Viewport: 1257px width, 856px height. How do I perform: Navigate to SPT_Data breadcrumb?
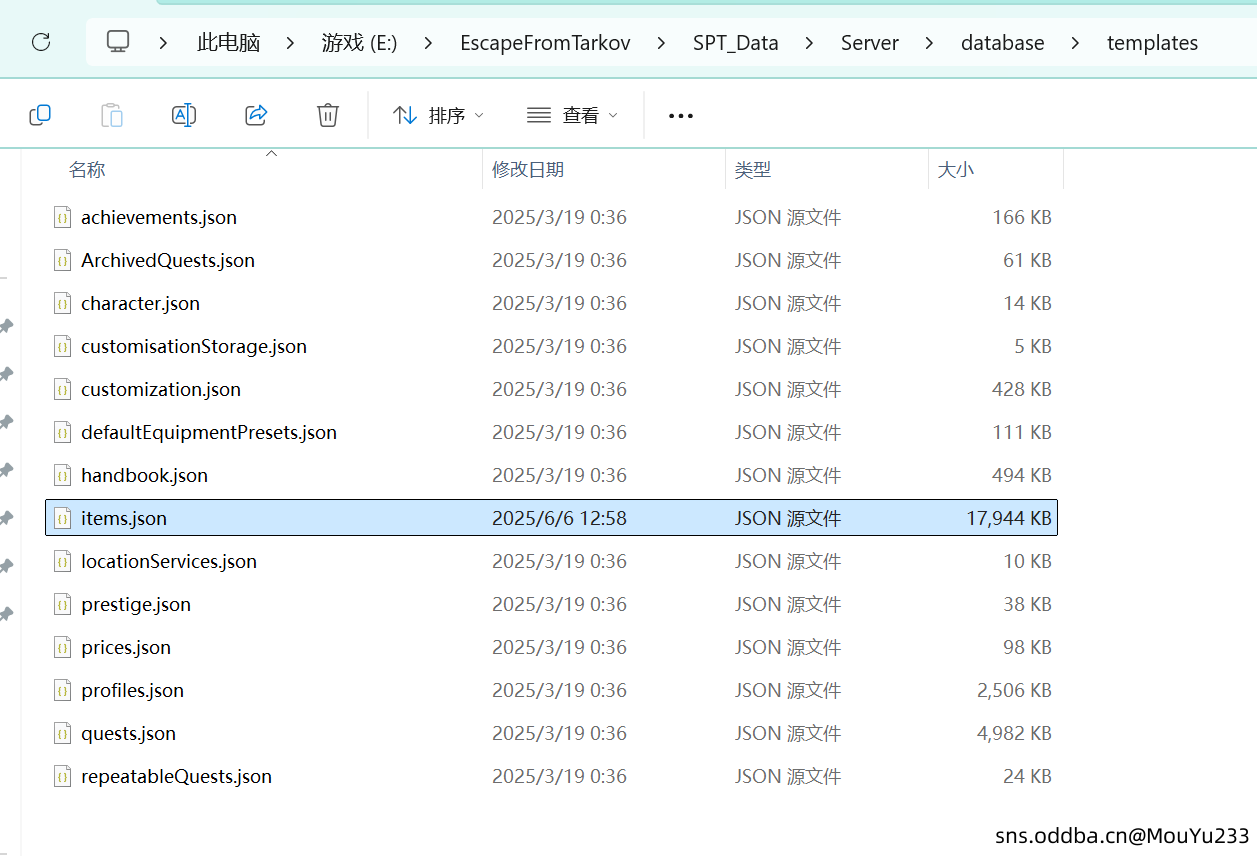pos(735,43)
